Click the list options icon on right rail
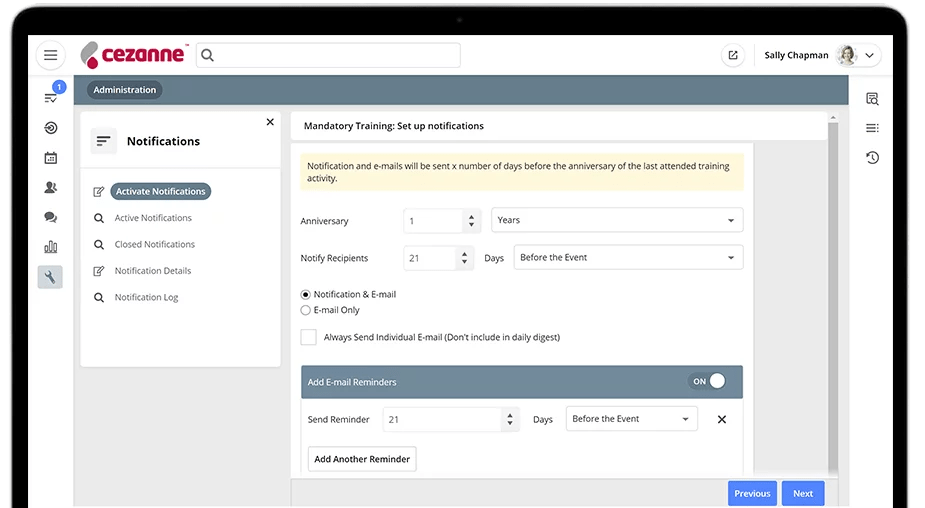925x508 pixels. [872, 128]
